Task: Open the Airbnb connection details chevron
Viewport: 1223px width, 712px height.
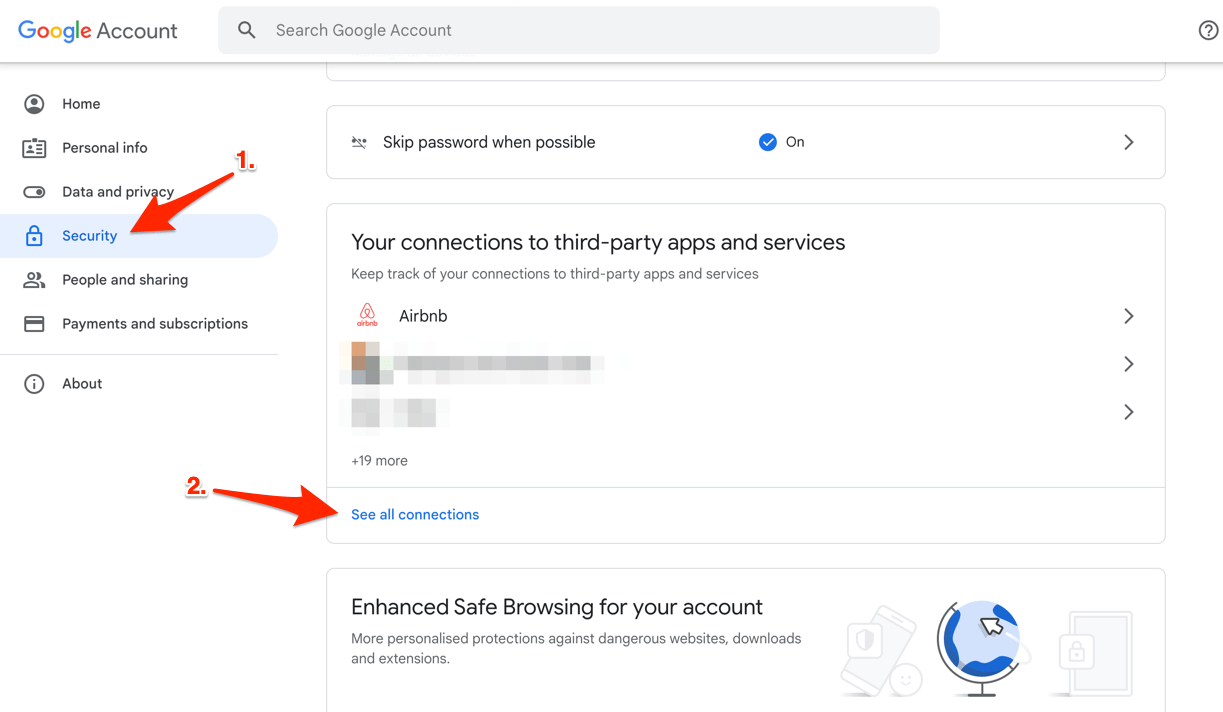Action: [1128, 315]
